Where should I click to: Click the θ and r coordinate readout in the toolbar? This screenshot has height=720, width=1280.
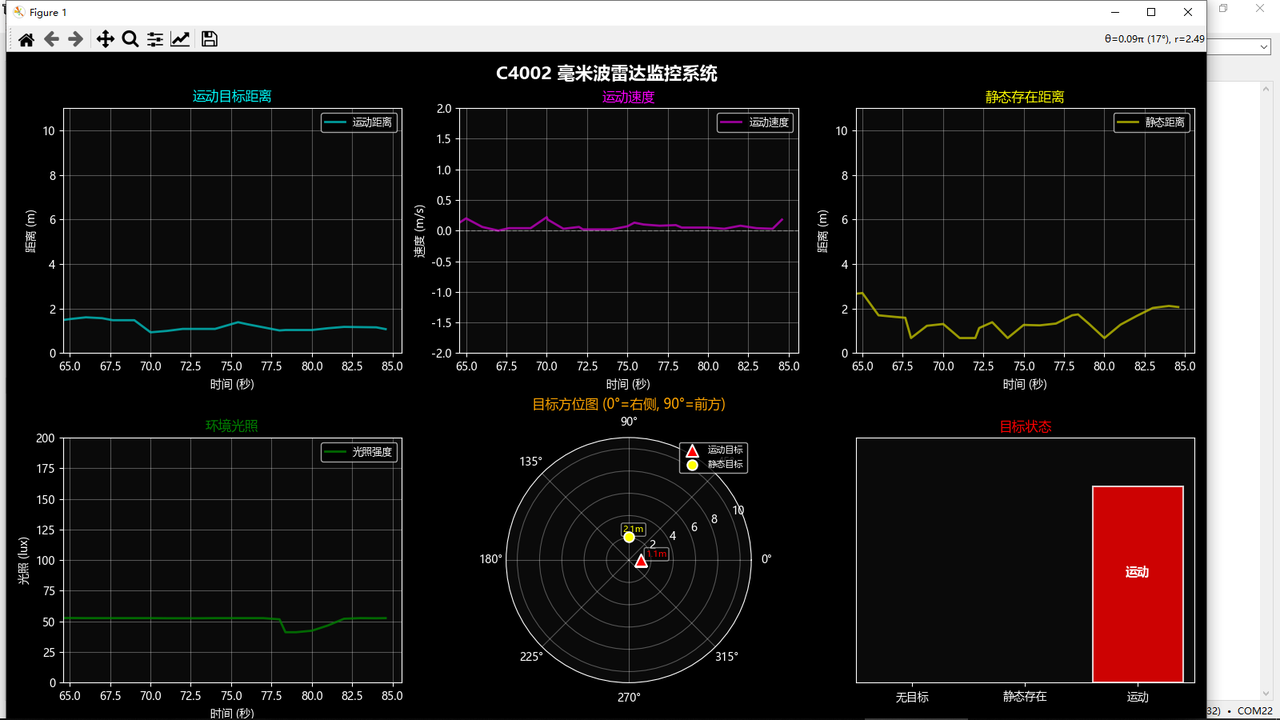pos(1154,39)
